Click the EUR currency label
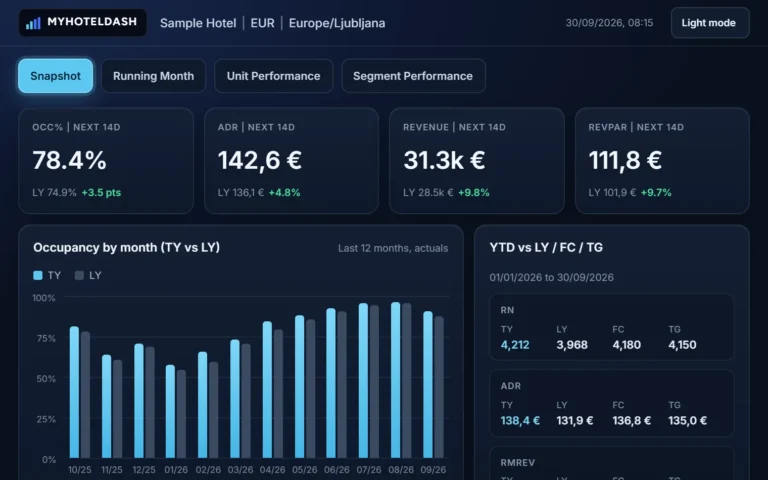Viewport: 768px width, 480px height. pos(263,23)
